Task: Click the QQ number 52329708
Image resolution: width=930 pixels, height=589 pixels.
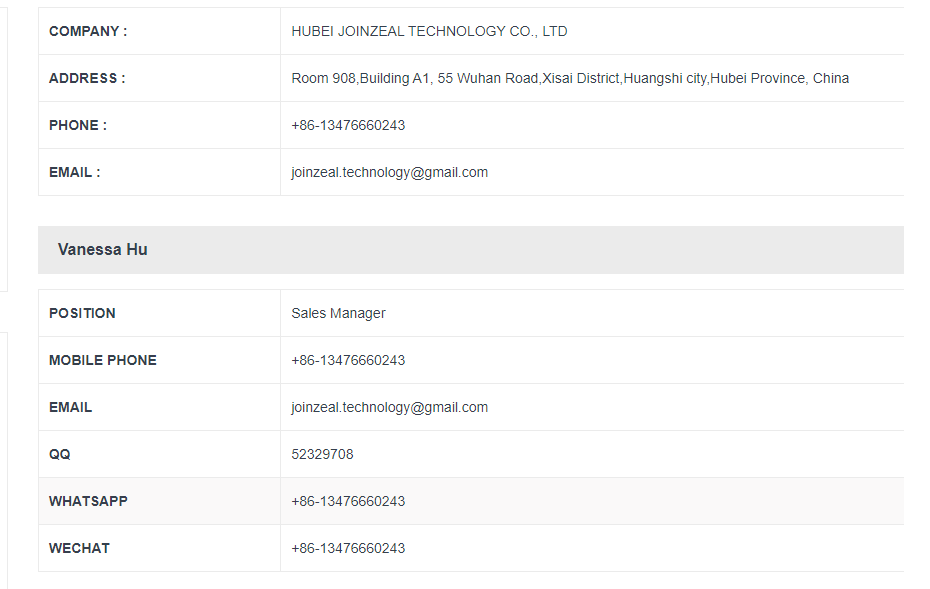Action: click(x=322, y=454)
